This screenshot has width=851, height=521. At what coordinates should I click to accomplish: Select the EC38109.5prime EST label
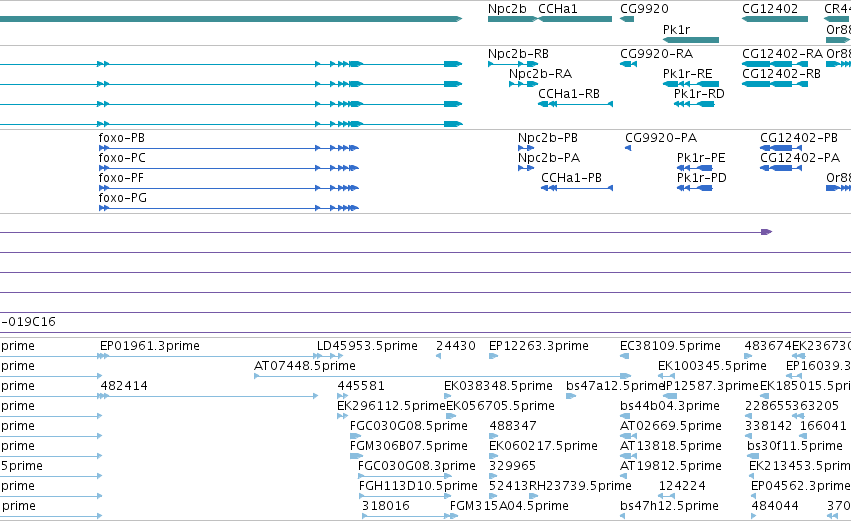(670, 346)
